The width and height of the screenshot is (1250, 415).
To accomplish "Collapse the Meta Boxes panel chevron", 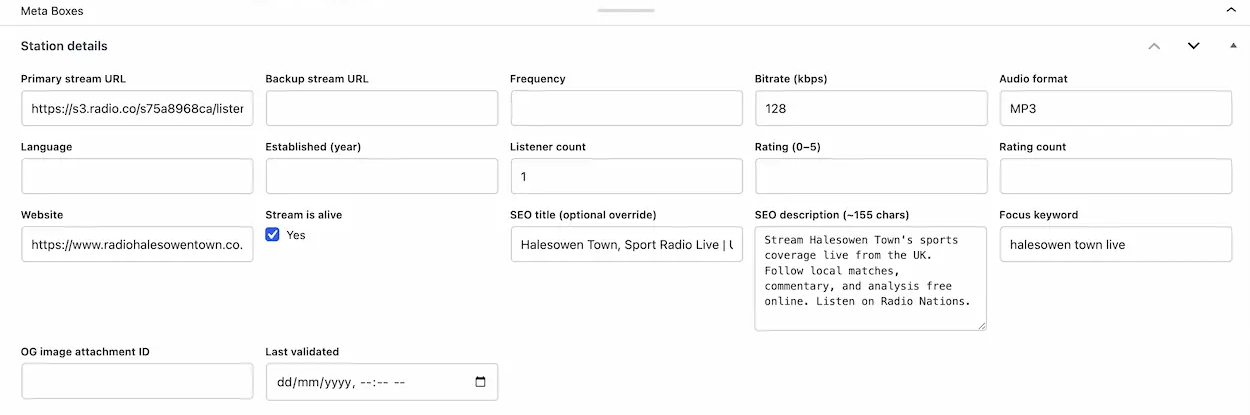I will [x=1231, y=10].
